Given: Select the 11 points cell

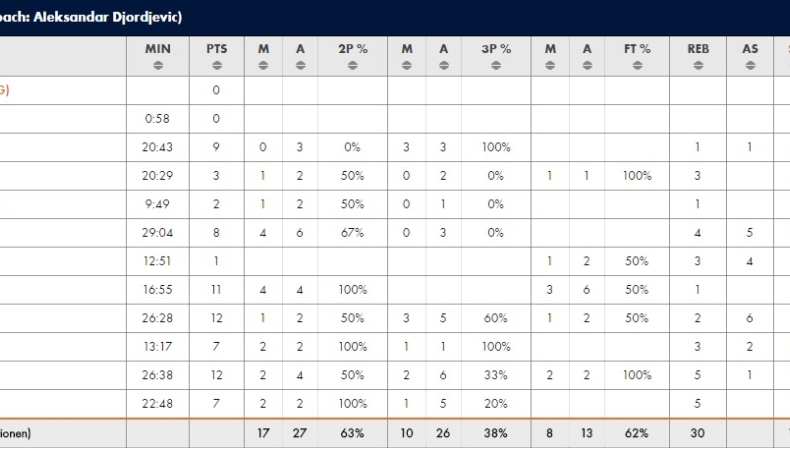Looking at the screenshot, I should point(216,290).
